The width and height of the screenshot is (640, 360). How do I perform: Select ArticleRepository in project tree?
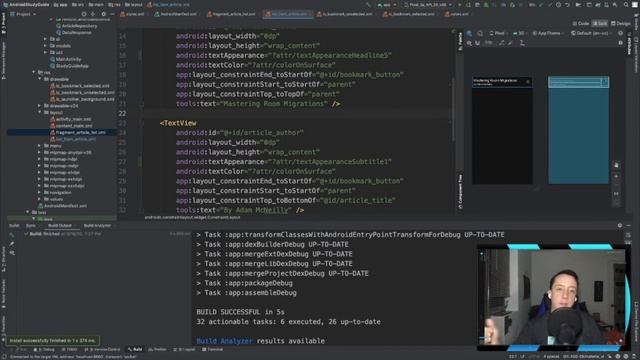[x=76, y=26]
